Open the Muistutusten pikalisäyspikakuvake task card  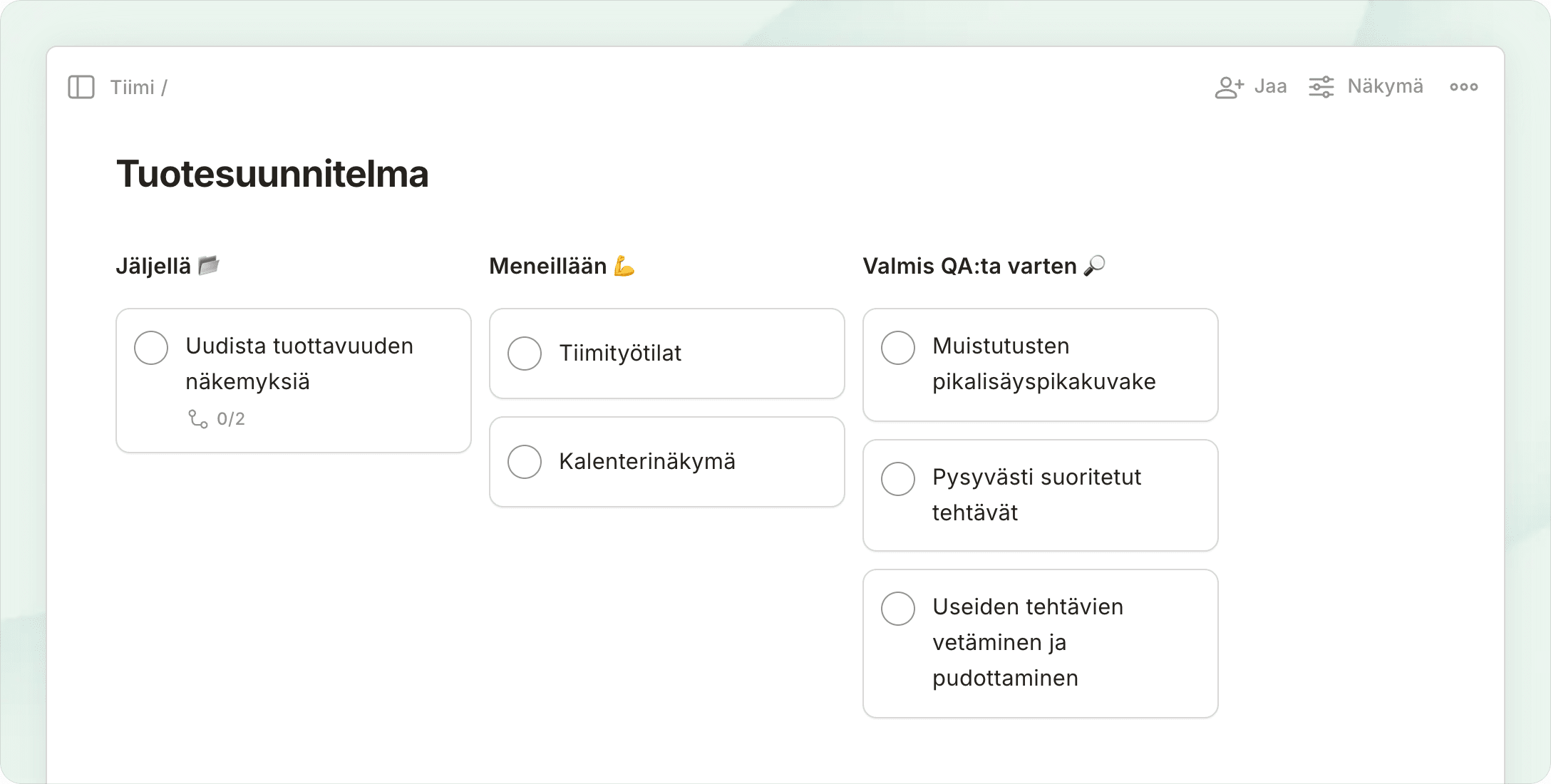point(1044,364)
